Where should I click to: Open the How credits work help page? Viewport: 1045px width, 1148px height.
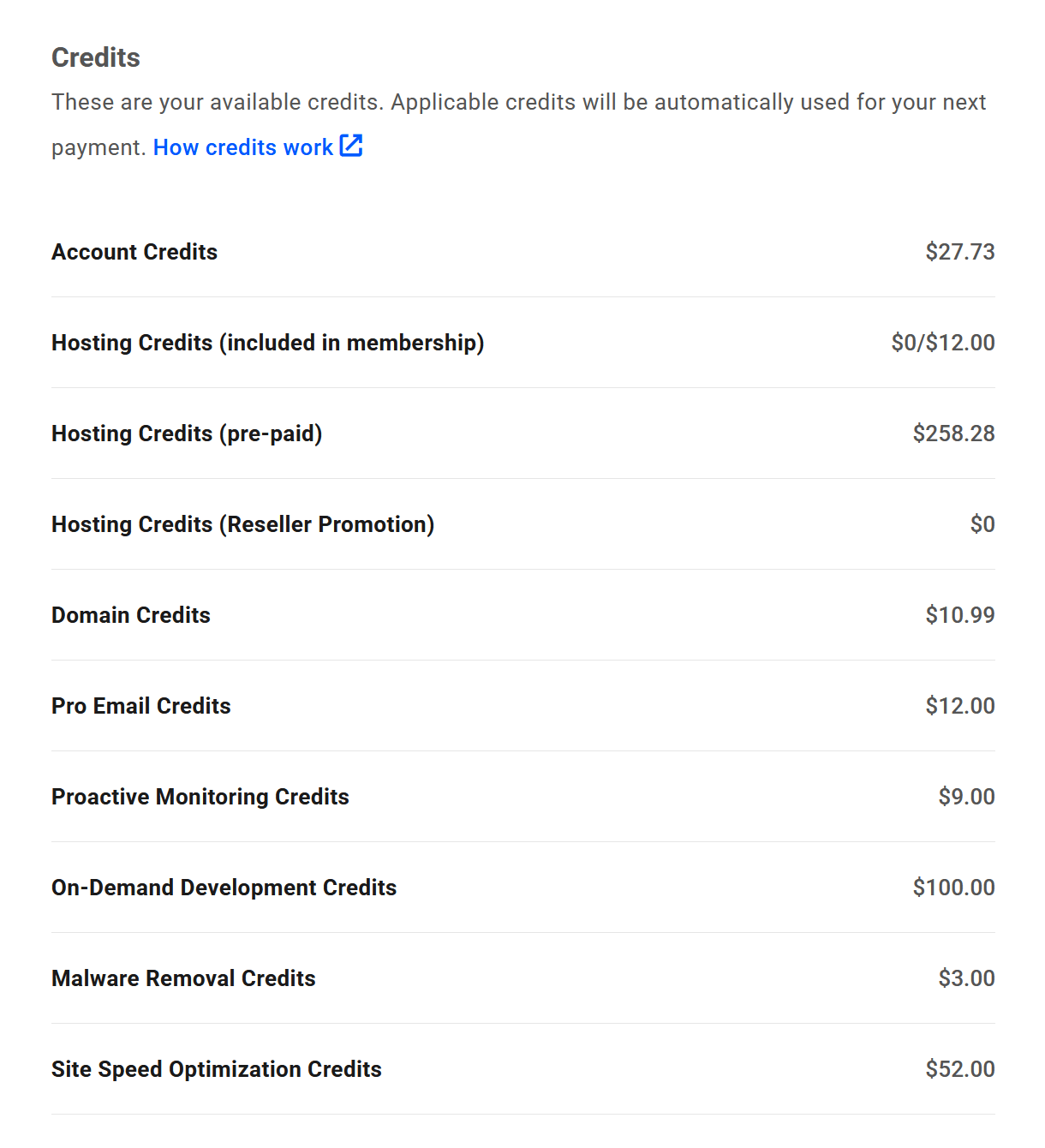point(242,146)
